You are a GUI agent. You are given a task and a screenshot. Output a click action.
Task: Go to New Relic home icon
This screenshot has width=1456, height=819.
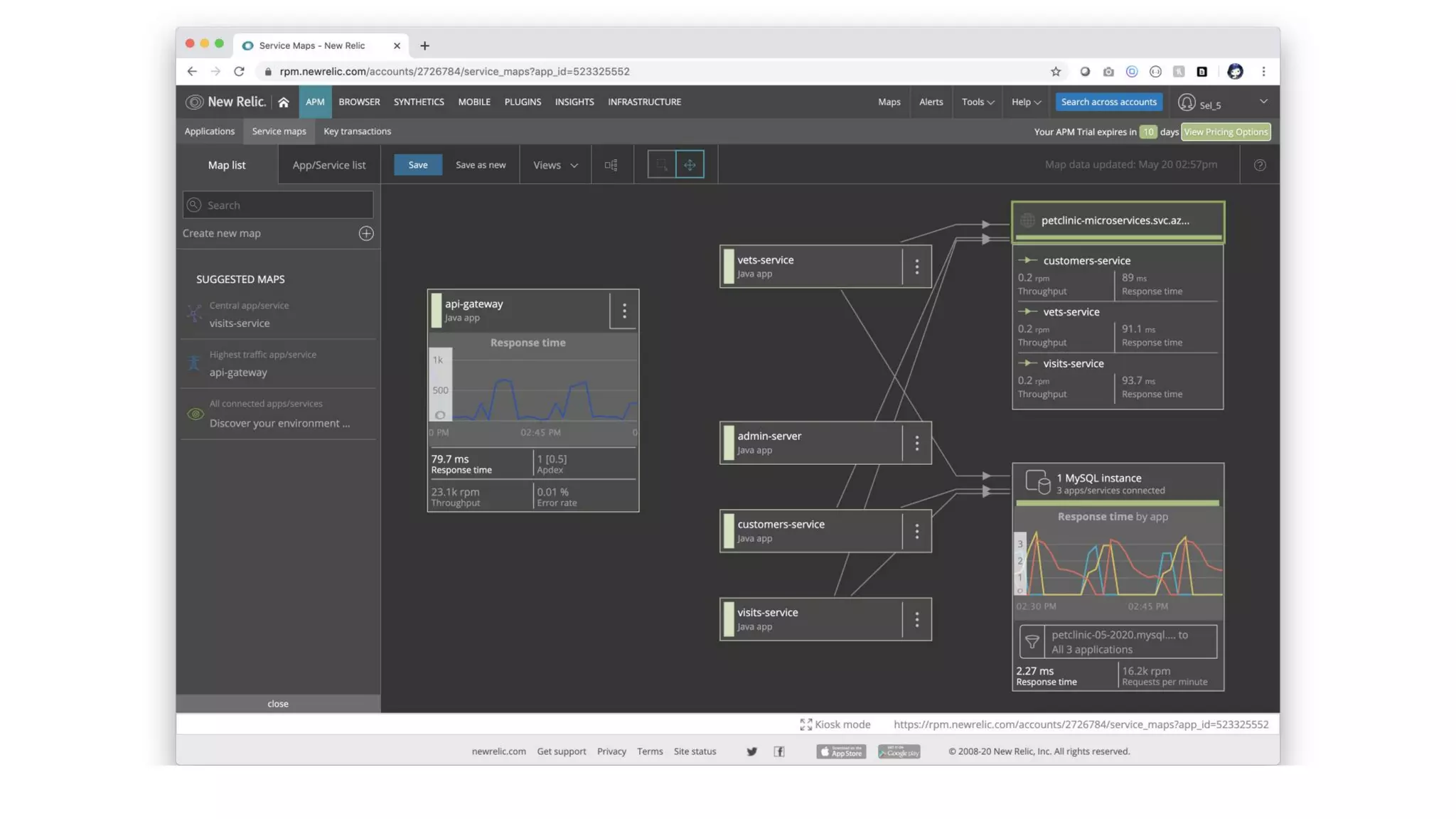pos(283,102)
